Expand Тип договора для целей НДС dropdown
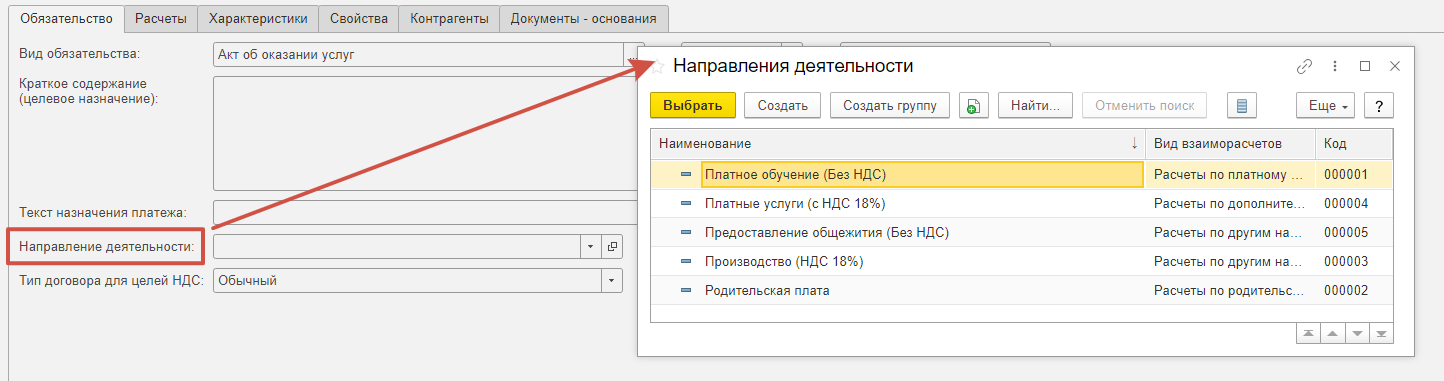Image resolution: width=1444 pixels, height=381 pixels. coord(611,280)
